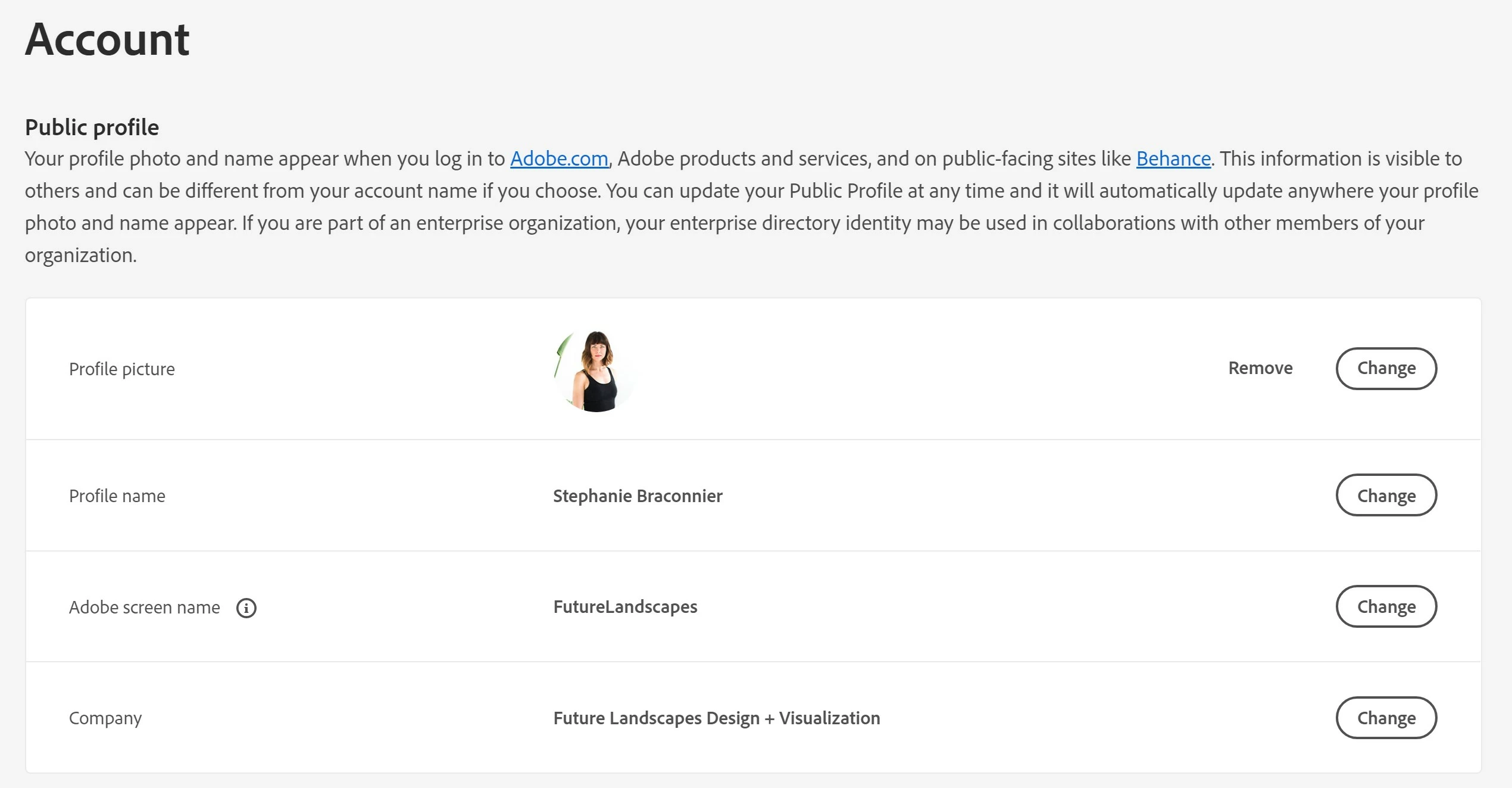Select the Future Landscapes Design + Visualization text
The height and width of the screenshot is (788, 1512).
pyautogui.click(x=716, y=718)
